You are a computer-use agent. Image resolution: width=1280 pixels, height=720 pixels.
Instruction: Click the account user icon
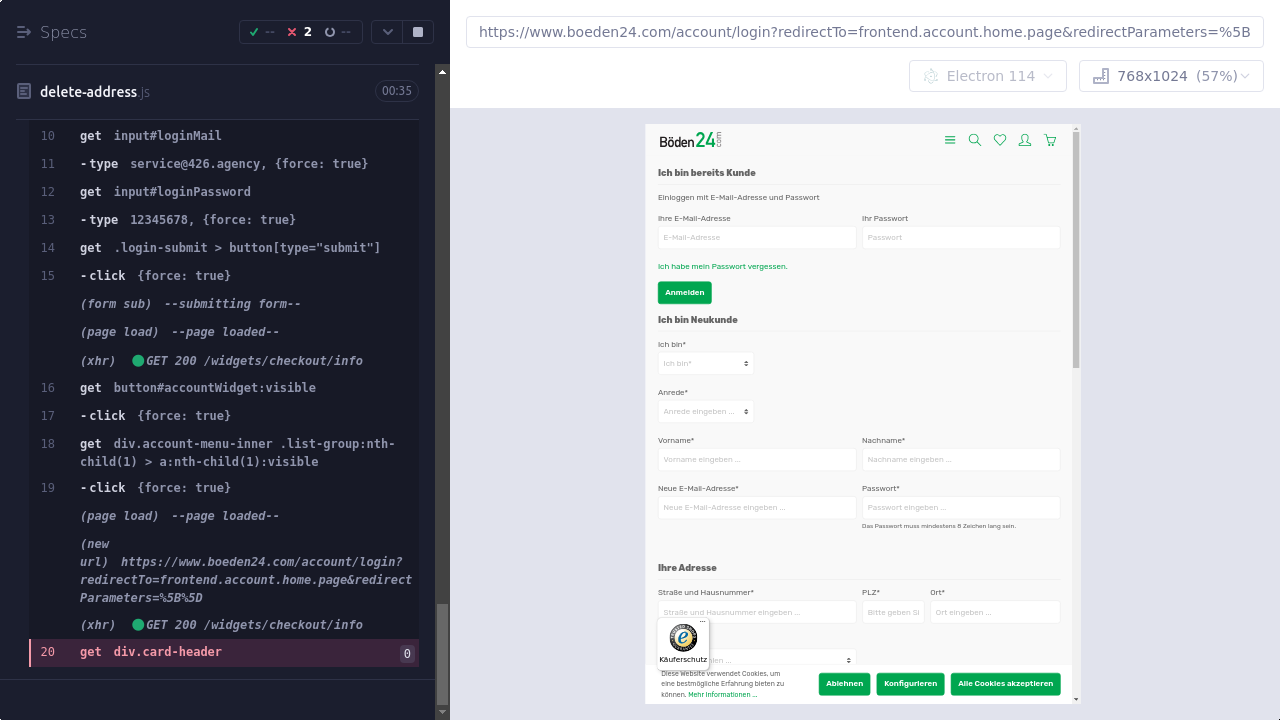[x=1025, y=141]
